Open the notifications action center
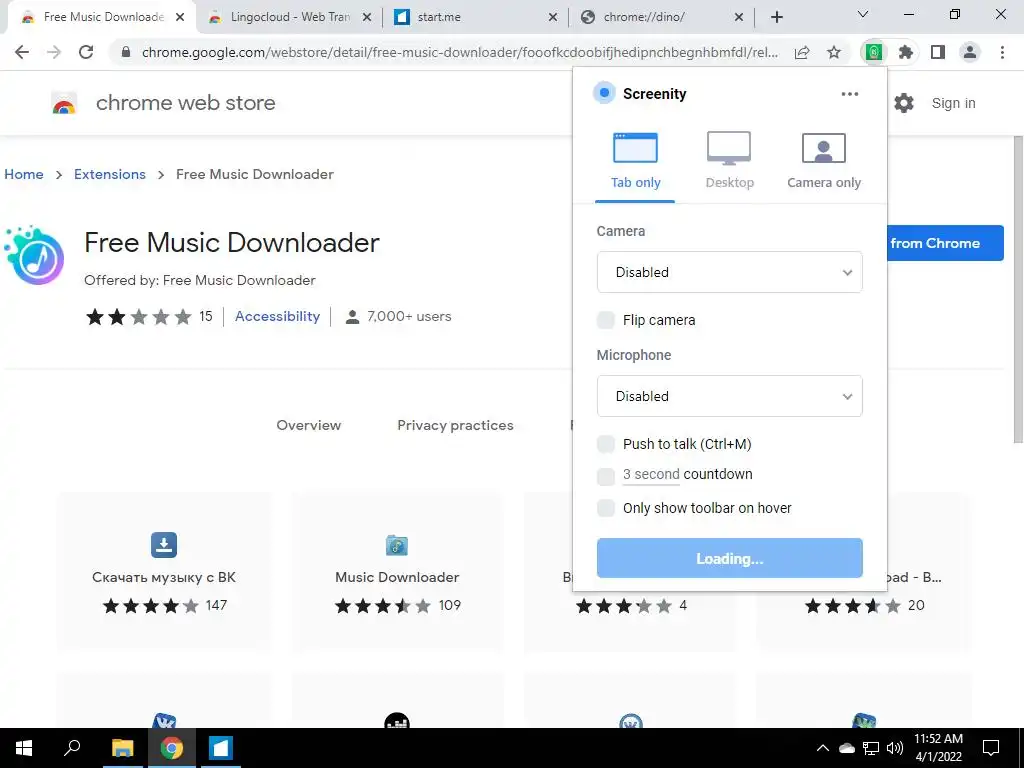Screen dimensions: 1024x768 [x=991, y=748]
